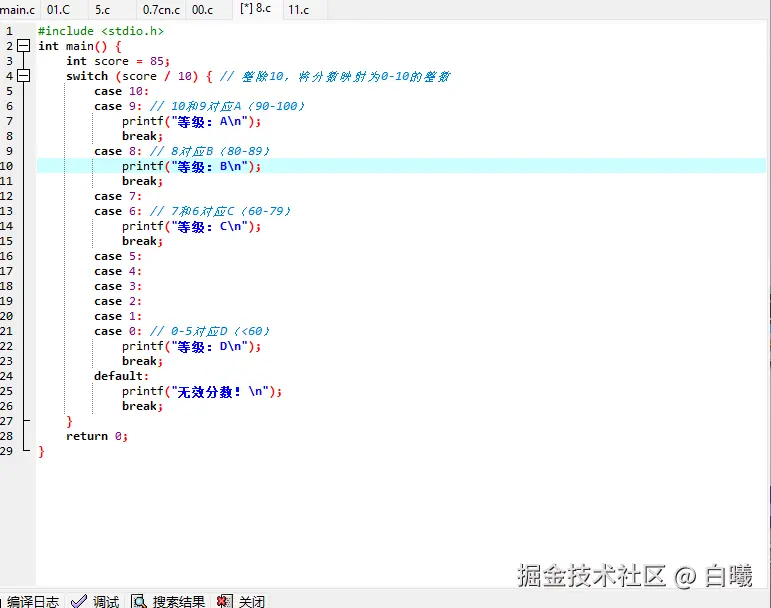Click on 'case 3:' label
The image size is (771, 608).
[x=118, y=286]
